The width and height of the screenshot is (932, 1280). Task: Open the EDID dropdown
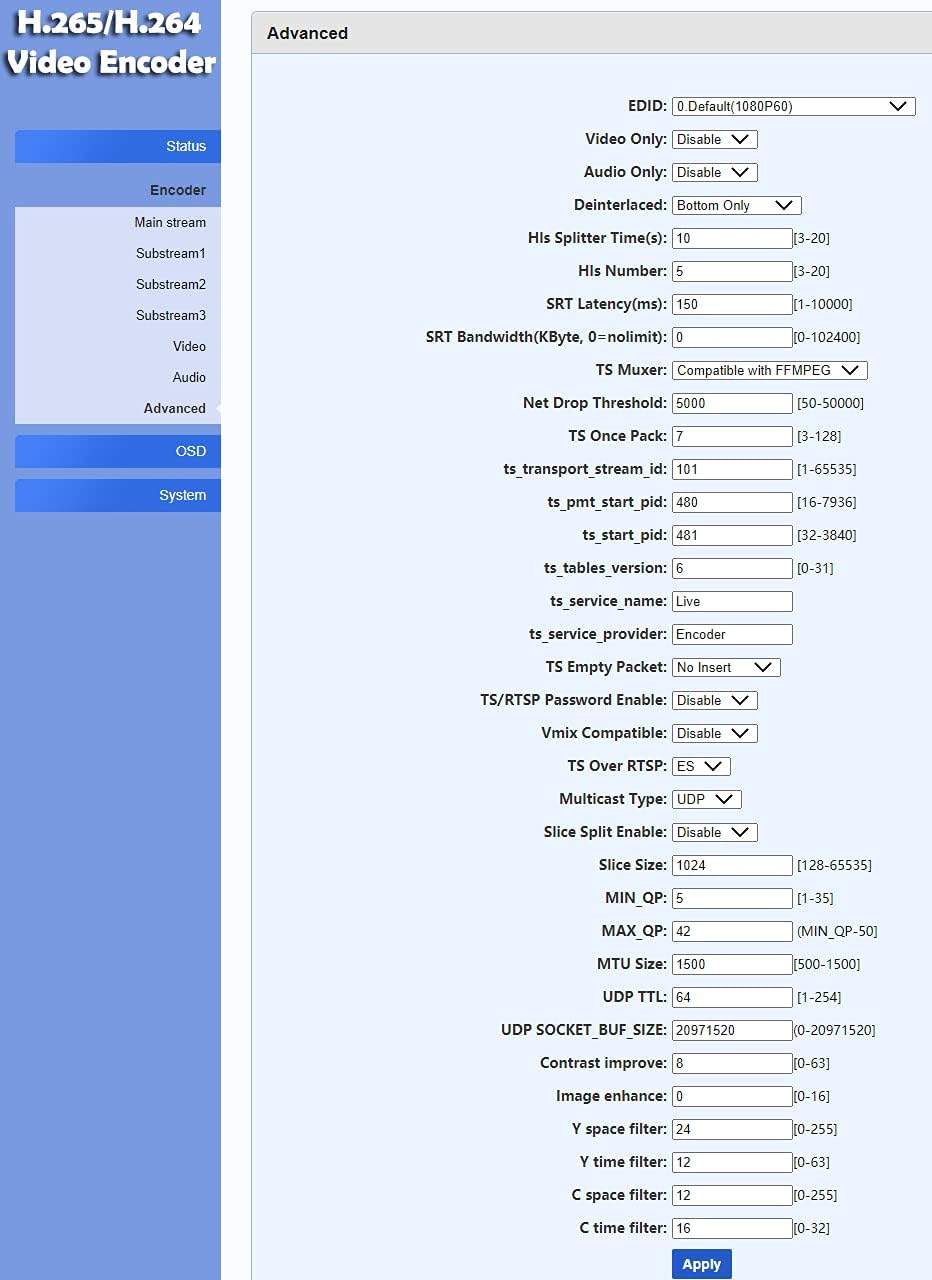(793, 106)
